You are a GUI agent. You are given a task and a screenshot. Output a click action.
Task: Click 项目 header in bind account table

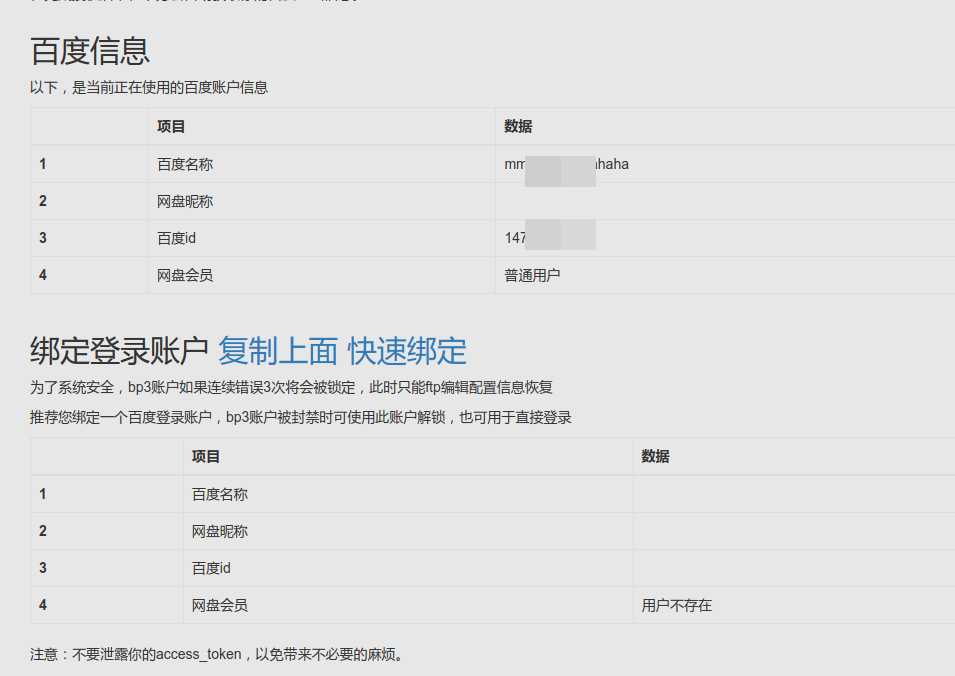[x=206, y=457]
